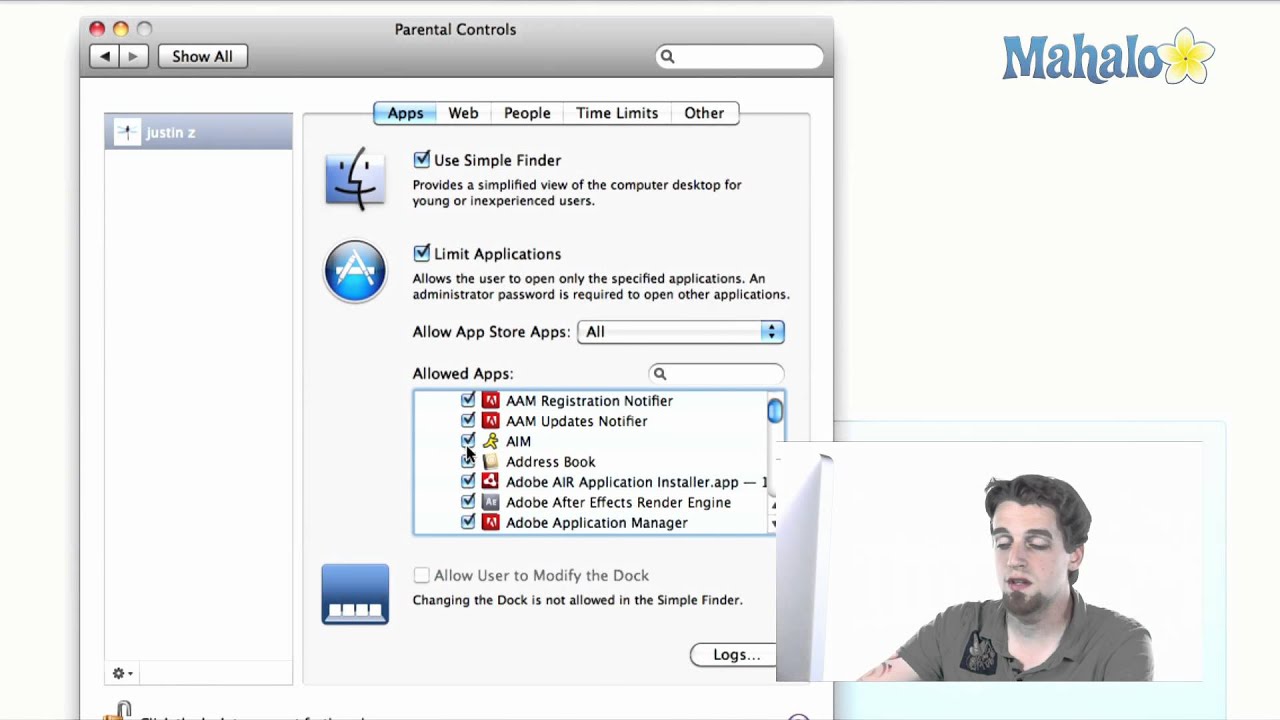Click the Adobe AIR Application Installer icon

[490, 482]
